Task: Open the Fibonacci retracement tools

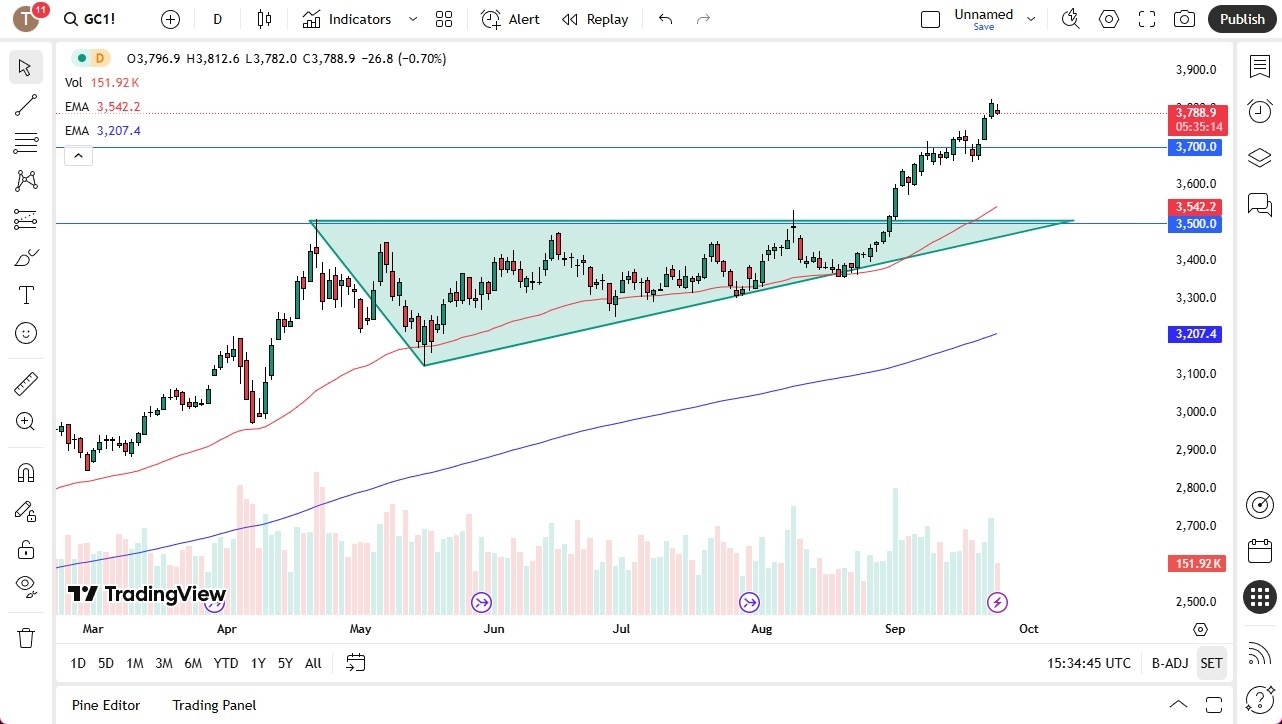Action: pos(25,143)
